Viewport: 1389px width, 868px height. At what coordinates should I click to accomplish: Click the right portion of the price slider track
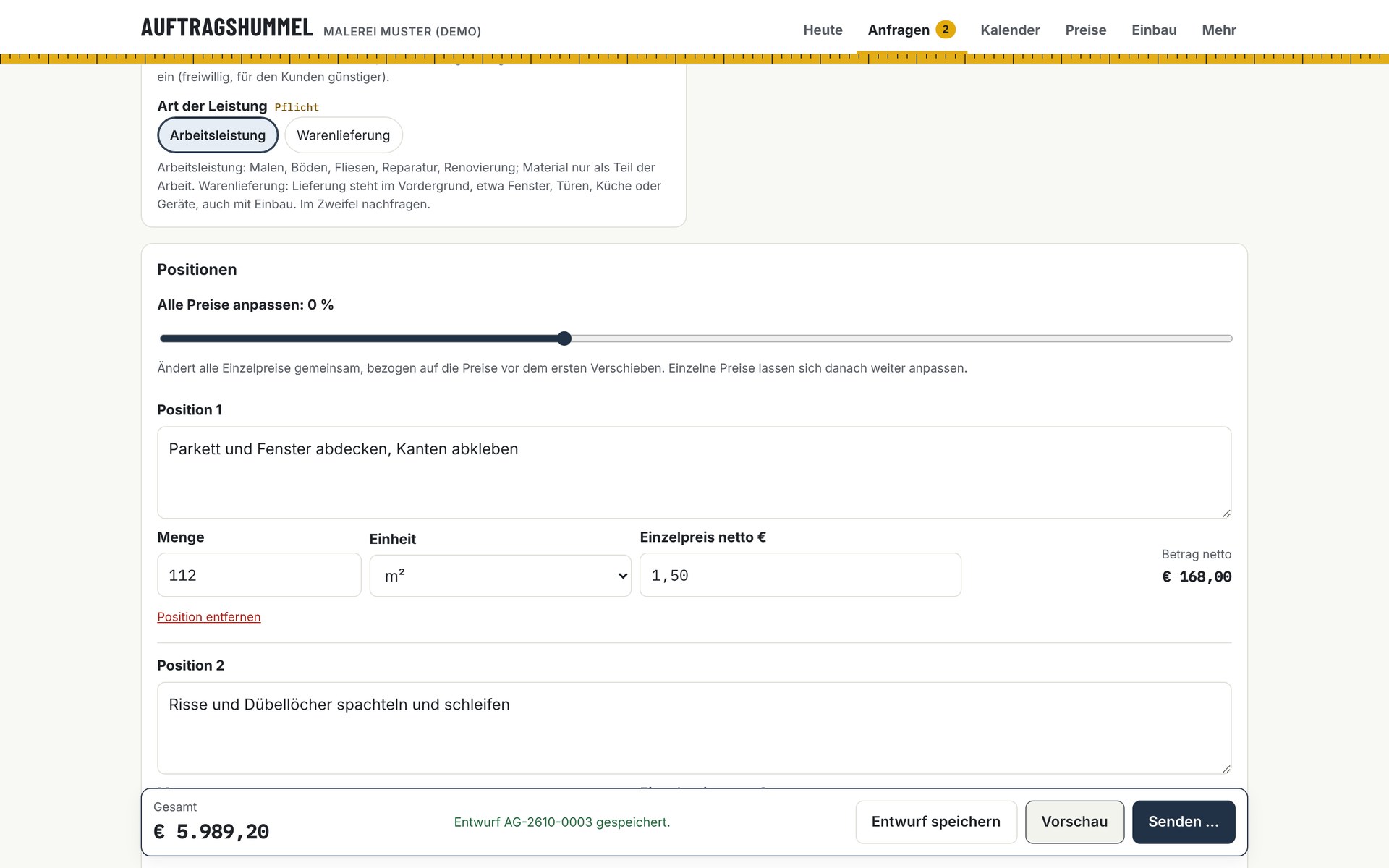[901, 339]
